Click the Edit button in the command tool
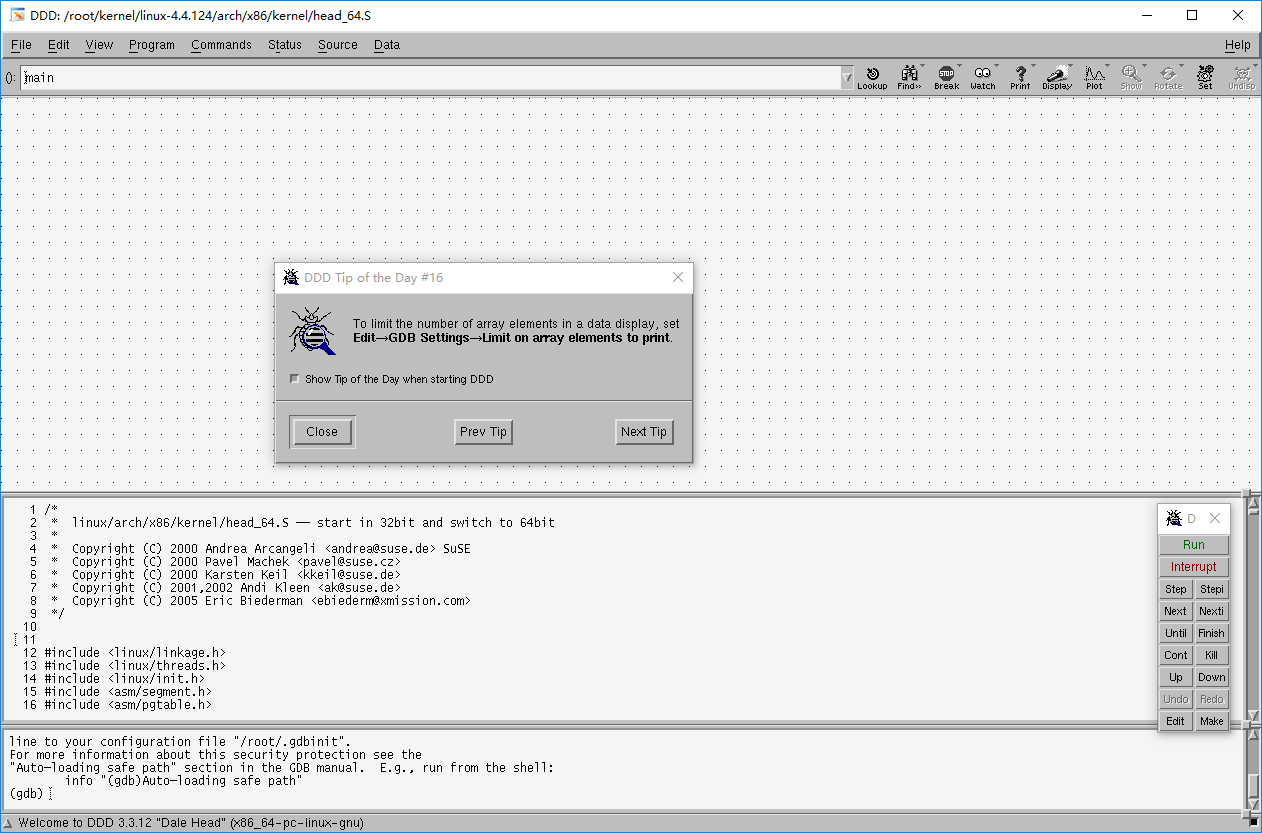The width and height of the screenshot is (1262, 833). pyautogui.click(x=1176, y=721)
